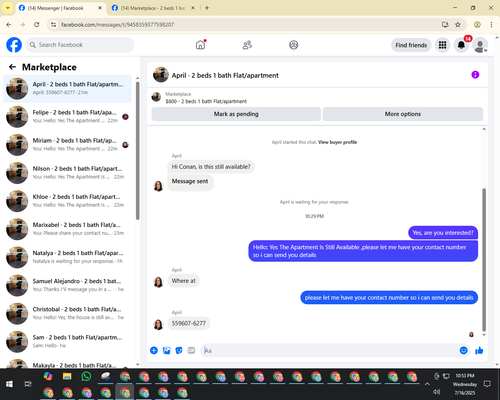Click the volume icon in system tray
Screen dimensions: 500x400
(437, 392)
